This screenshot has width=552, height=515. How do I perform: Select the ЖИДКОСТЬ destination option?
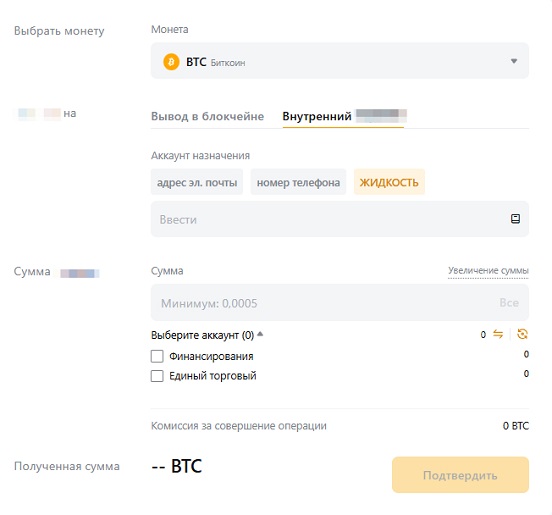[389, 182]
